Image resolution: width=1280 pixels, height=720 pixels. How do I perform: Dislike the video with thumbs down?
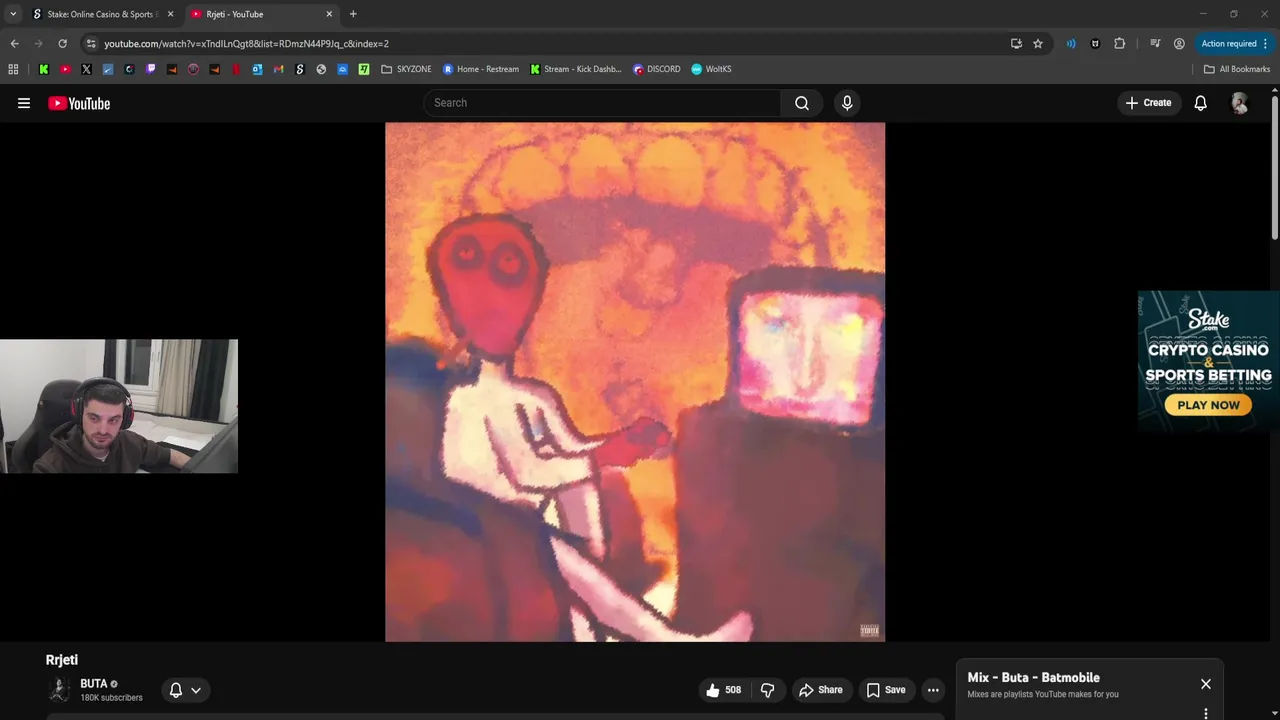(x=768, y=690)
